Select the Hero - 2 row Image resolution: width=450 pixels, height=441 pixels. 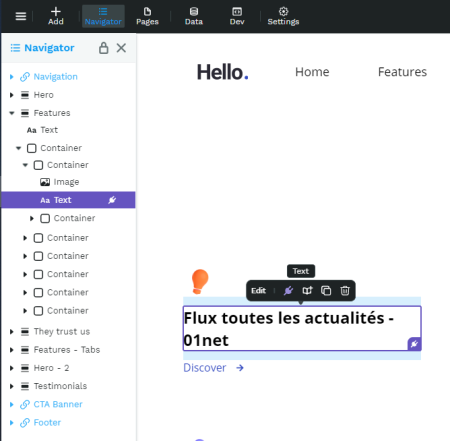pos(68,368)
